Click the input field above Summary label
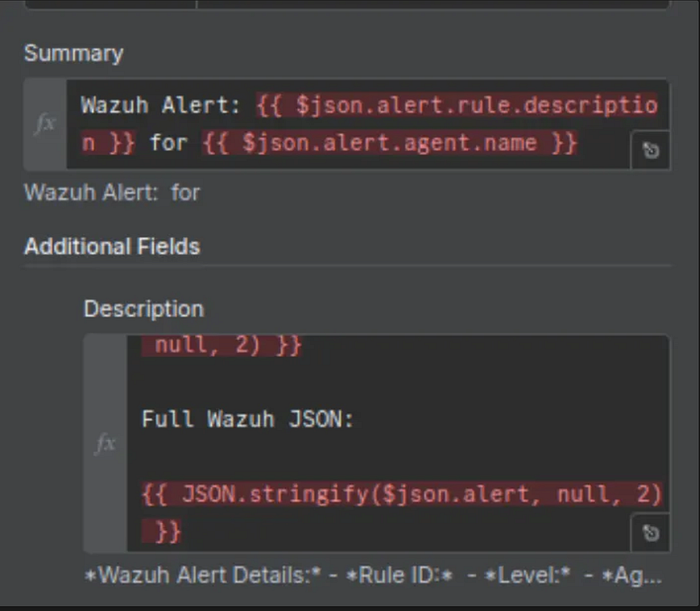 click(x=347, y=4)
